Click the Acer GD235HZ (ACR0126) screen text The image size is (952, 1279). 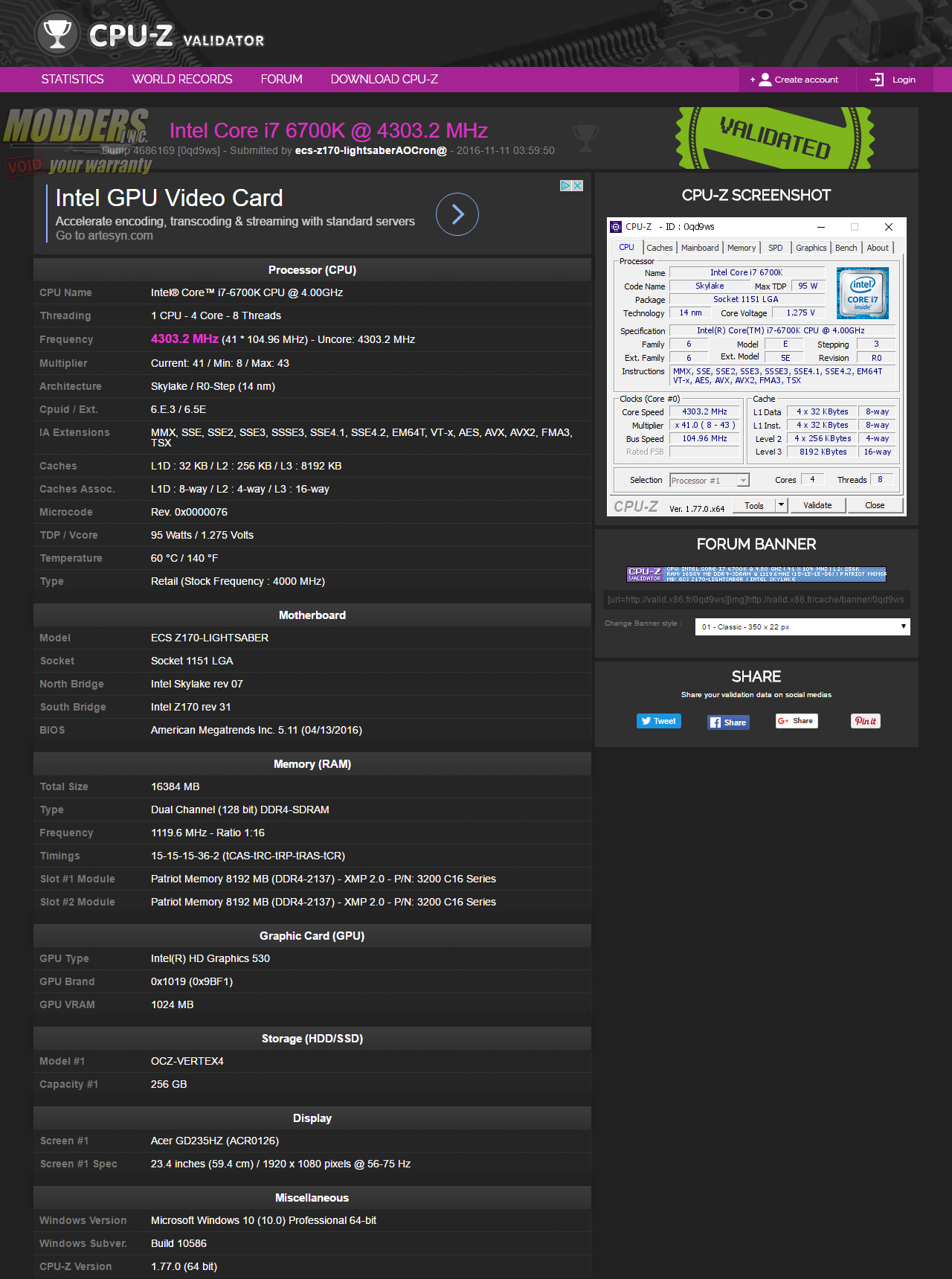tap(215, 1141)
